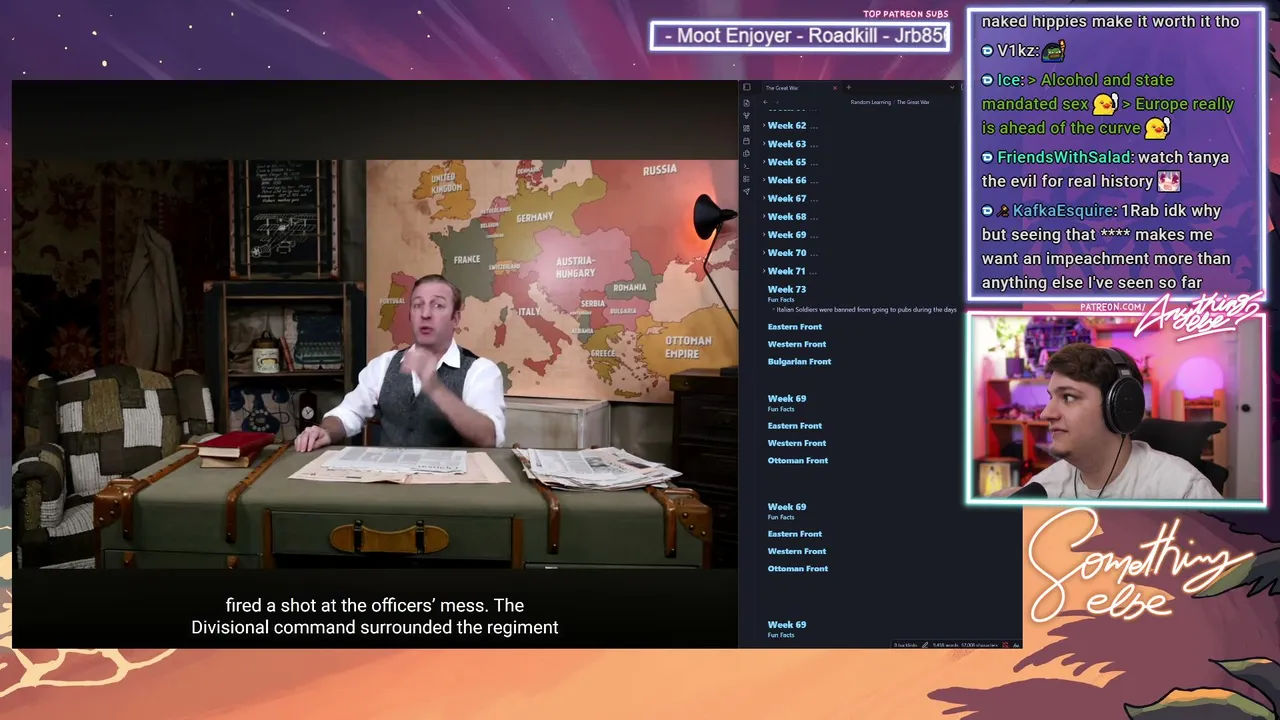Open the tab list dropdown chevron

(x=952, y=88)
